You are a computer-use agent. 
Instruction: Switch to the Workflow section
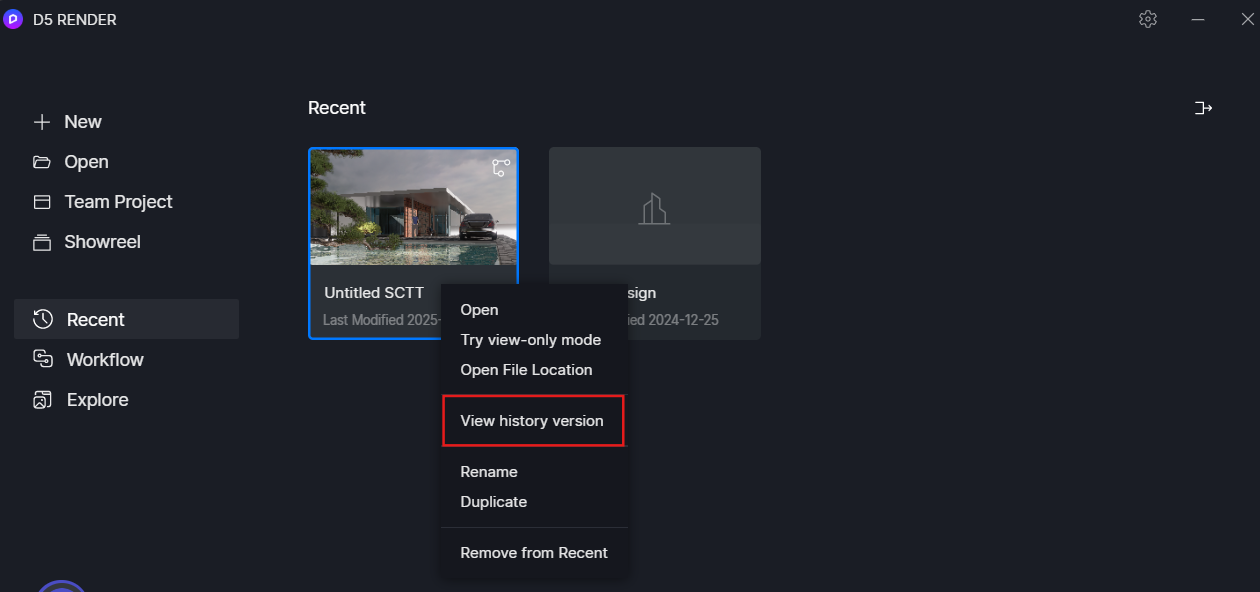[89, 360]
